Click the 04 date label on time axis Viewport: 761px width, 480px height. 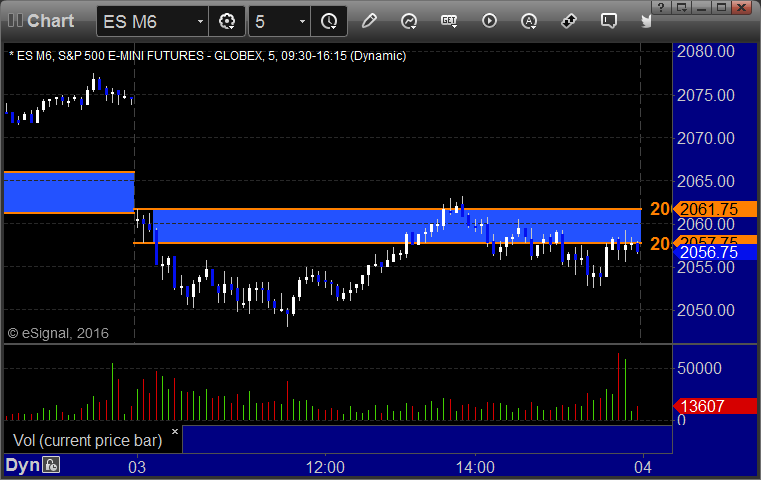(643, 467)
